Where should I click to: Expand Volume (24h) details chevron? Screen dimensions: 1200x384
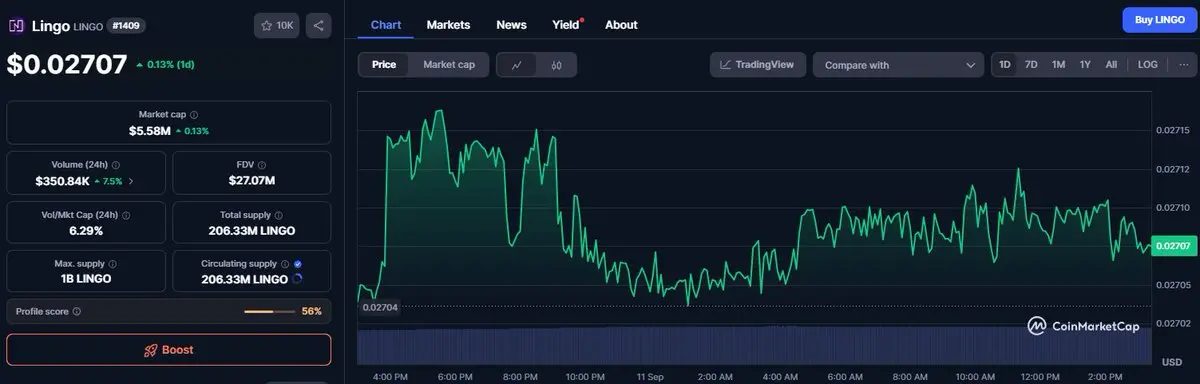[131, 181]
